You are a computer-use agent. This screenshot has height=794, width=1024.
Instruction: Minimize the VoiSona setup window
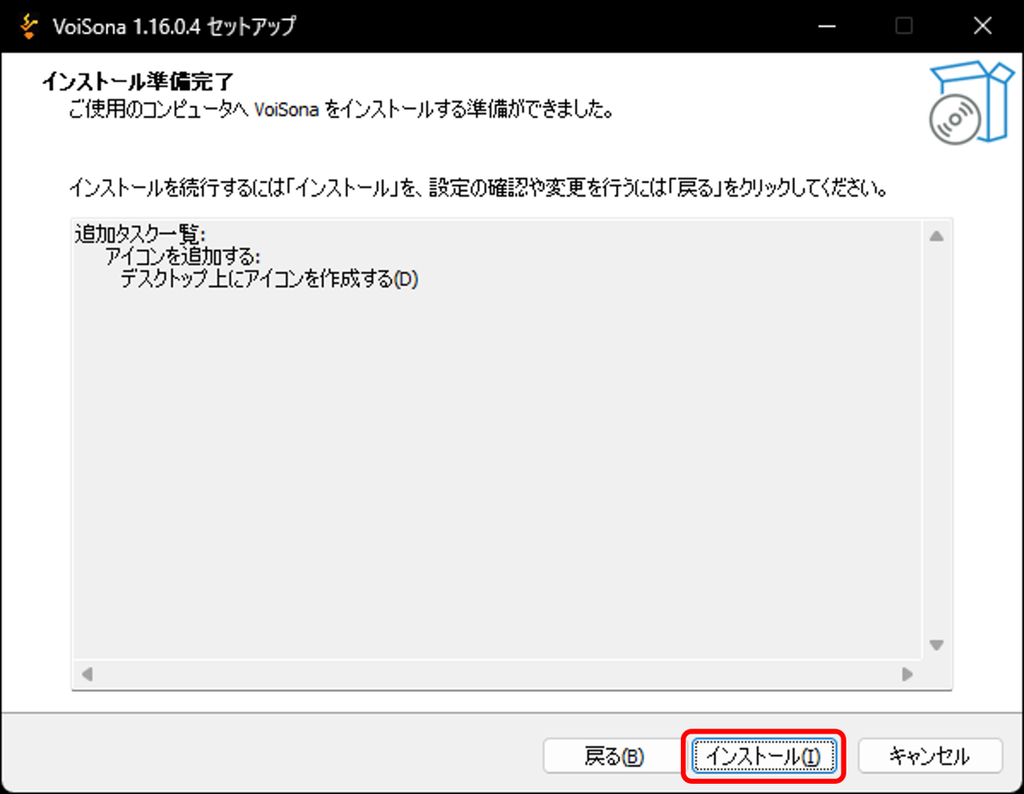tap(827, 26)
